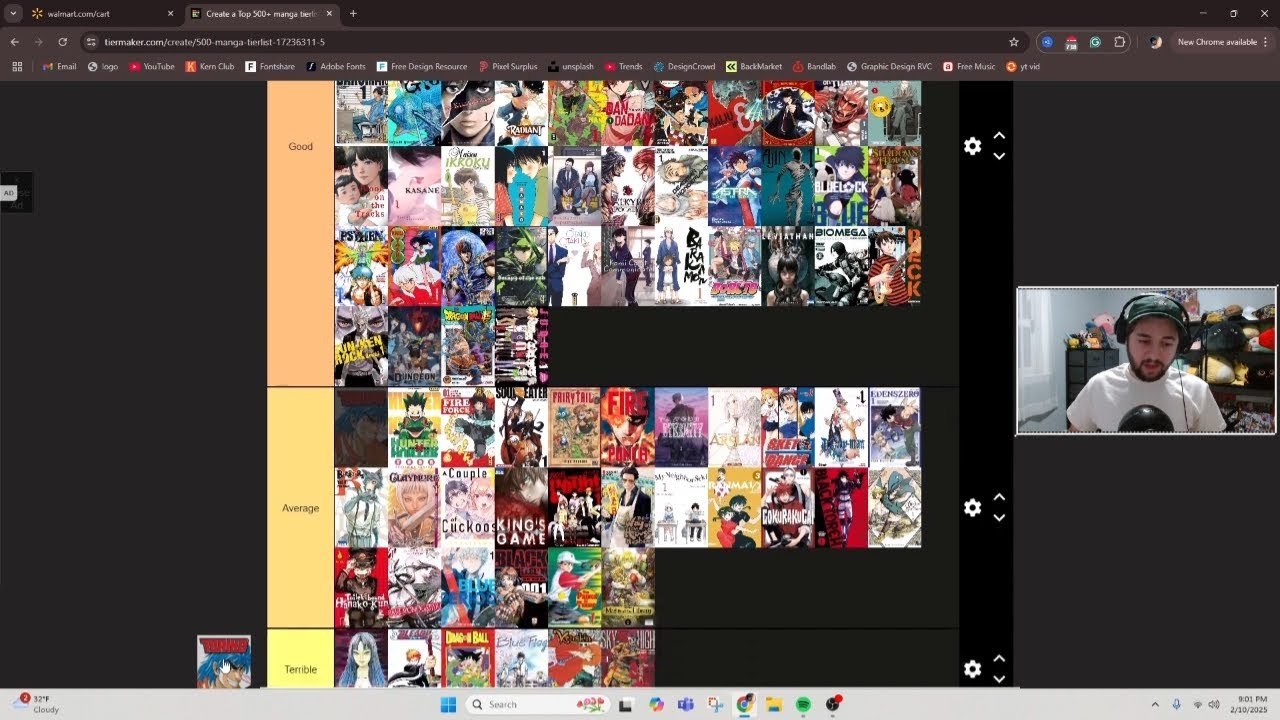
Task: Click the tiermaker.com address bar URL
Action: click(215, 42)
